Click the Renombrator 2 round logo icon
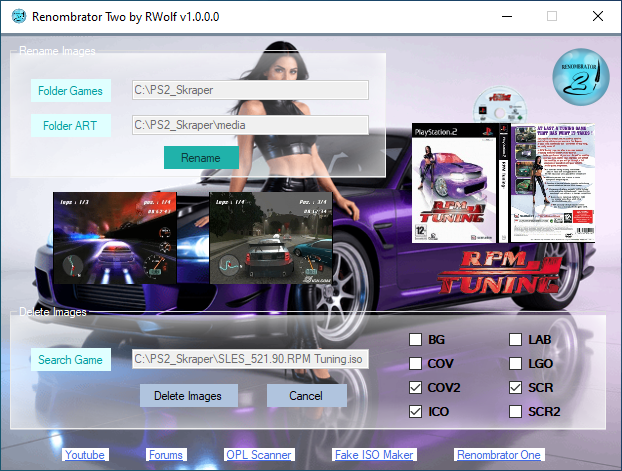The width and height of the screenshot is (622, 471). pos(581,77)
